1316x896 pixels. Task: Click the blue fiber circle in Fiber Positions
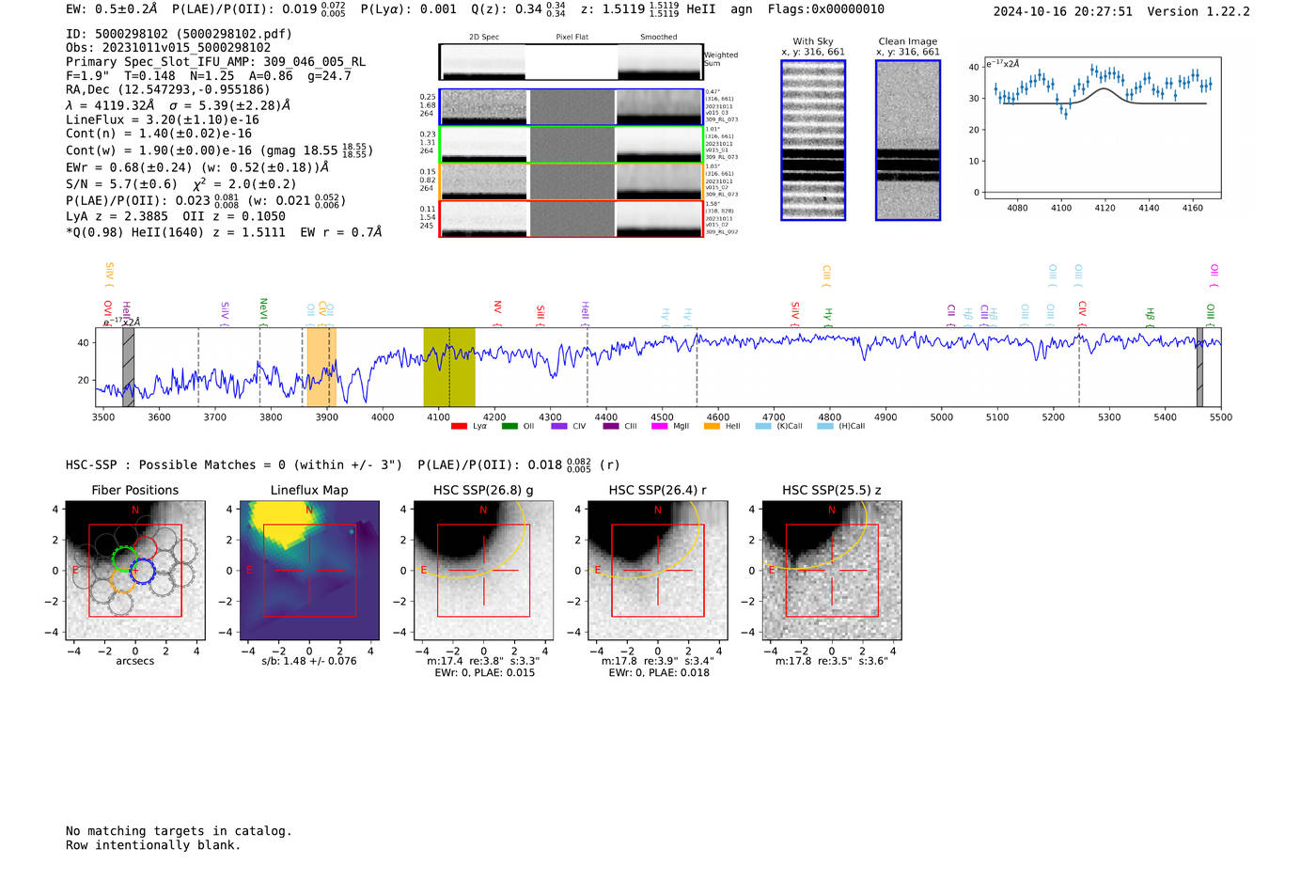(x=142, y=571)
